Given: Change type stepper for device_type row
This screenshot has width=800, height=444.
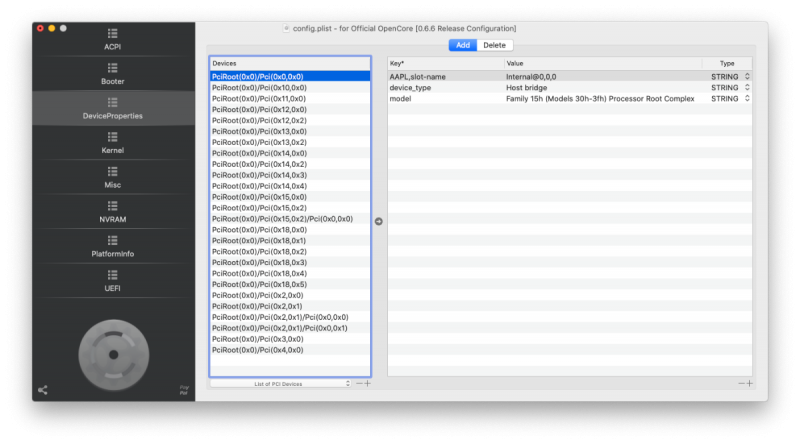Looking at the screenshot, I should coord(747,88).
